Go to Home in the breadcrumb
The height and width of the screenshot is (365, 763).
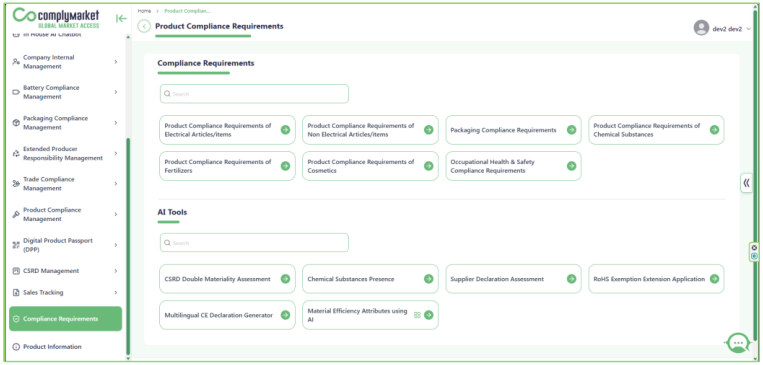coord(144,11)
